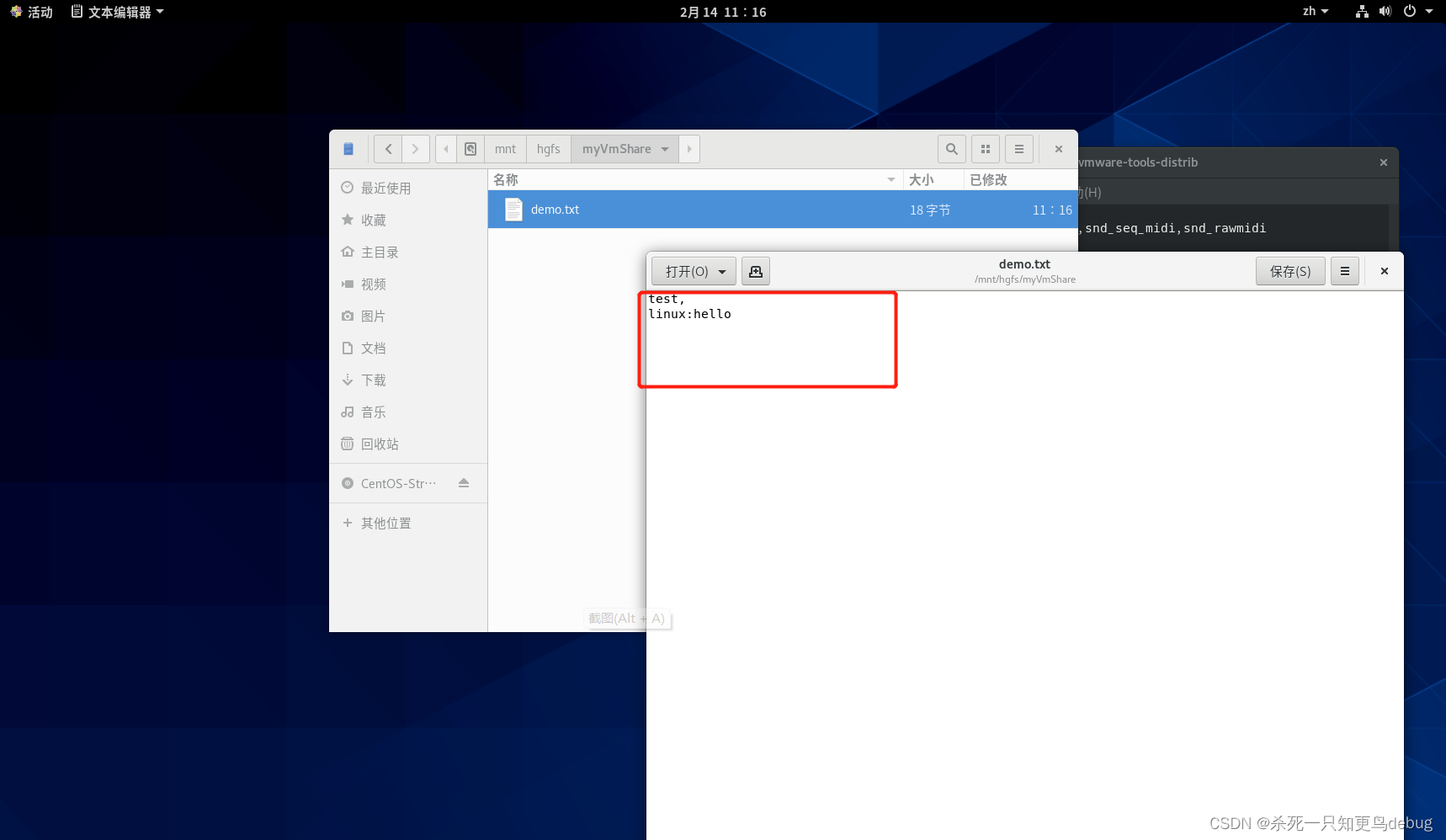
Task: Select the root disk path icon
Action: (470, 149)
